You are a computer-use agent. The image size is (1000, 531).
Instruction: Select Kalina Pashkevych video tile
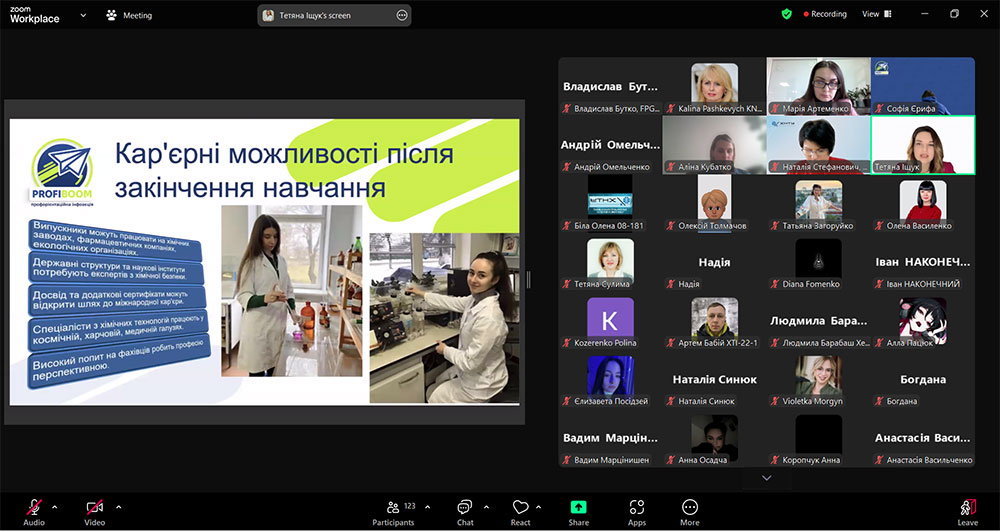tap(714, 86)
